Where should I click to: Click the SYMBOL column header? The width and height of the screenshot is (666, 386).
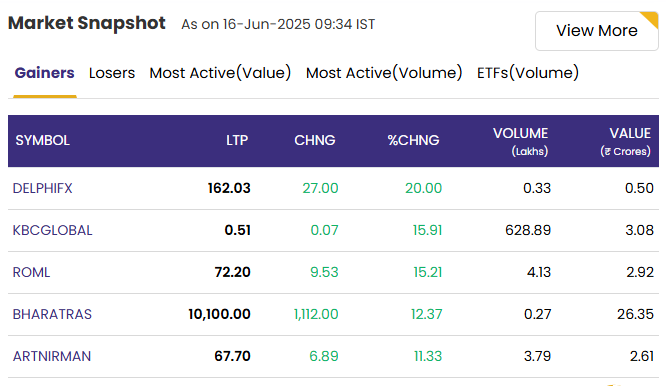point(42,141)
